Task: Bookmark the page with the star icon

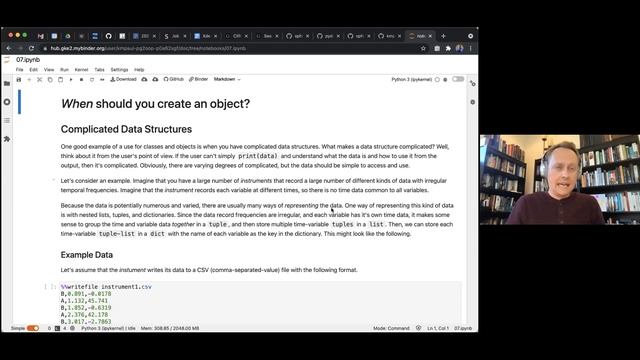Action: click(x=423, y=48)
